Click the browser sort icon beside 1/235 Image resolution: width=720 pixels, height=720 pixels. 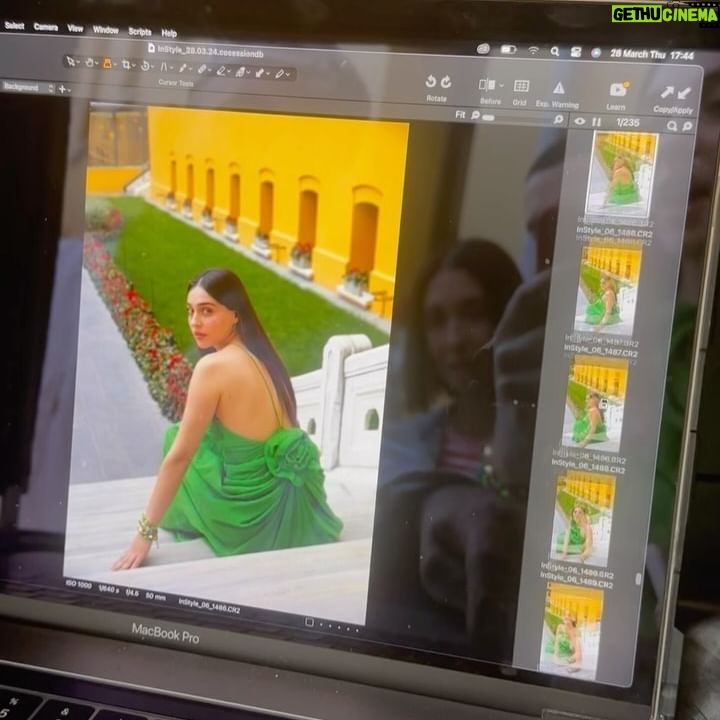(596, 122)
